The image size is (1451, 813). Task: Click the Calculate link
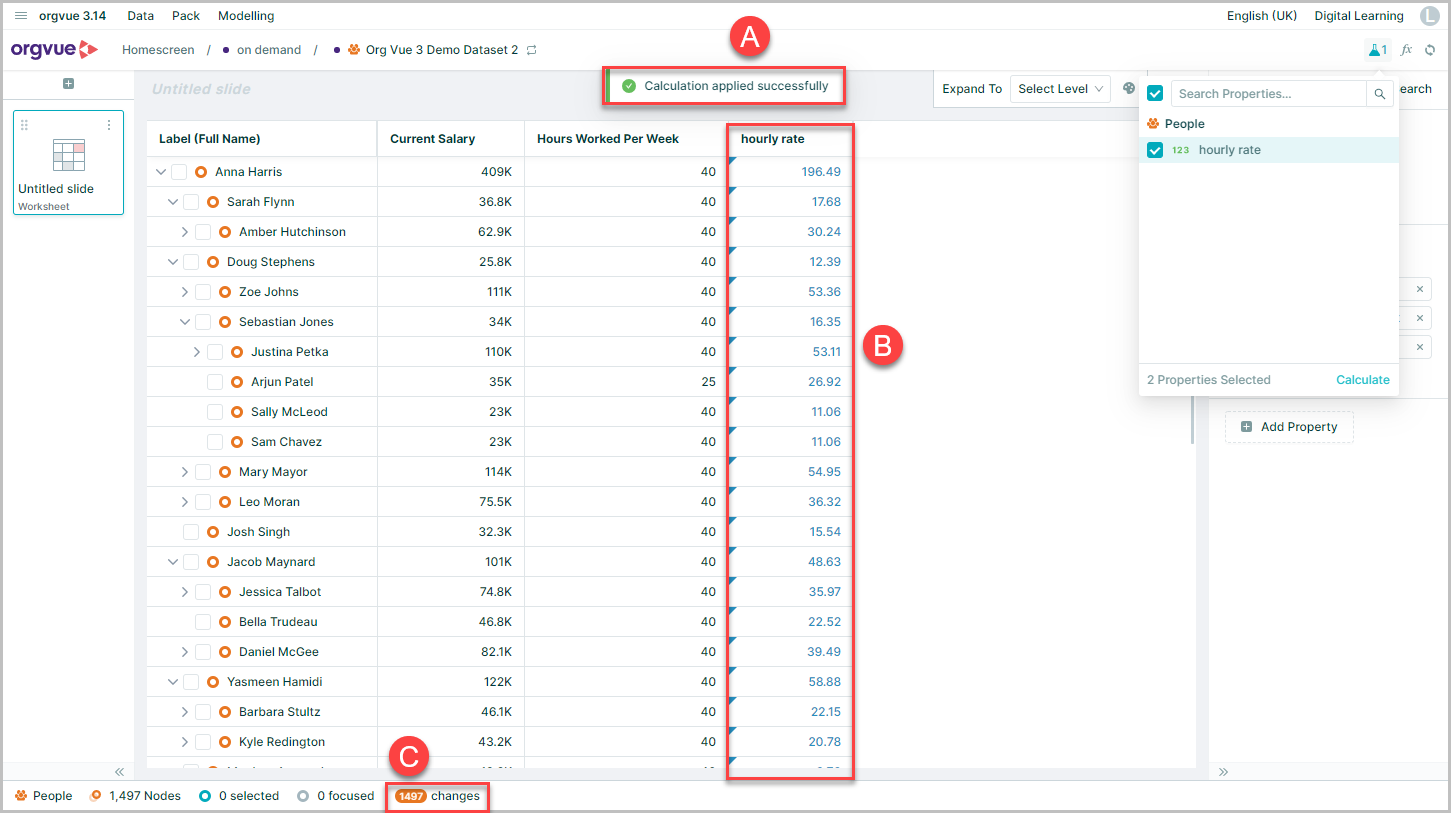point(1363,380)
